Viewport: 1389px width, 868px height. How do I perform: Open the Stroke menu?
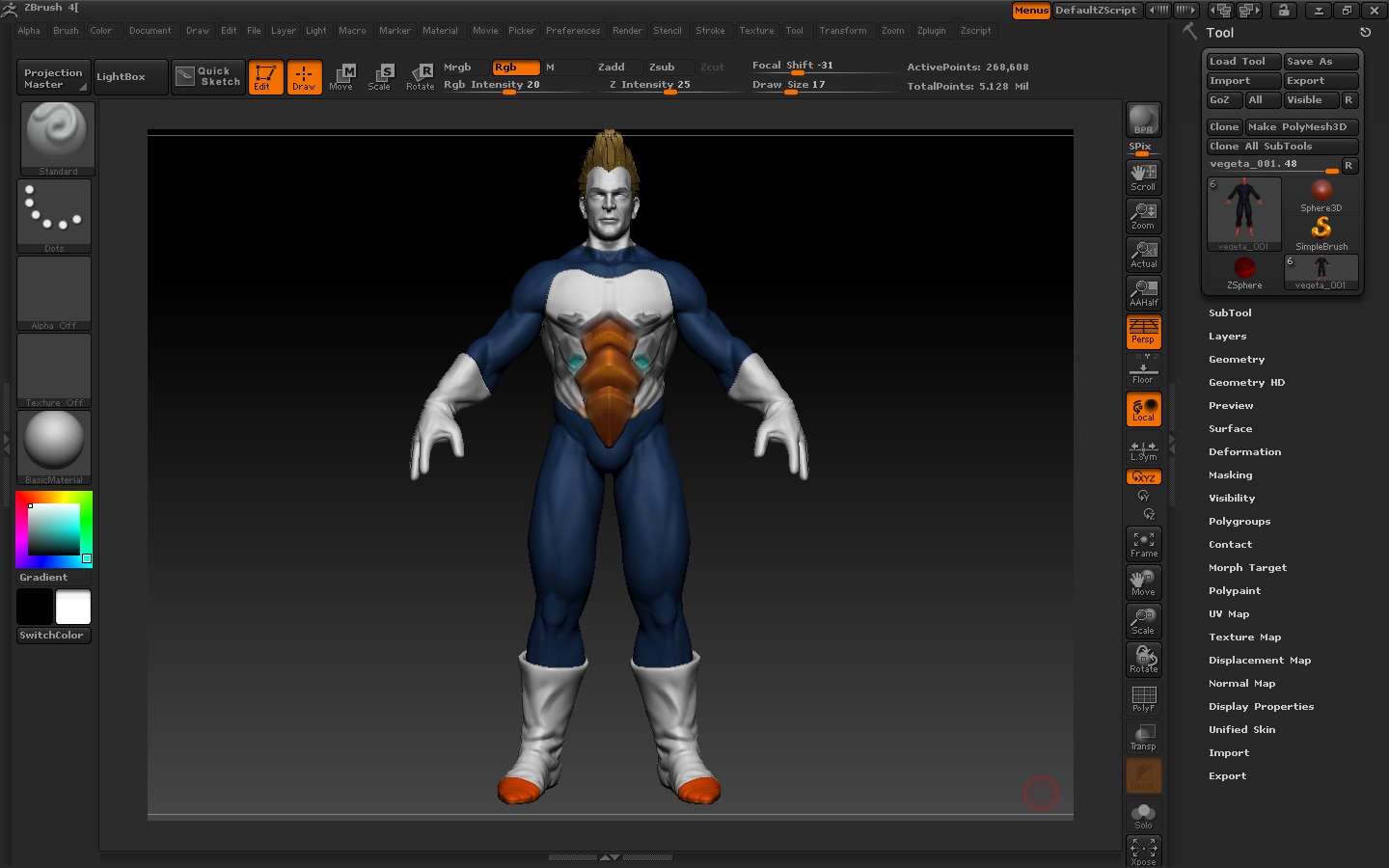click(x=710, y=31)
